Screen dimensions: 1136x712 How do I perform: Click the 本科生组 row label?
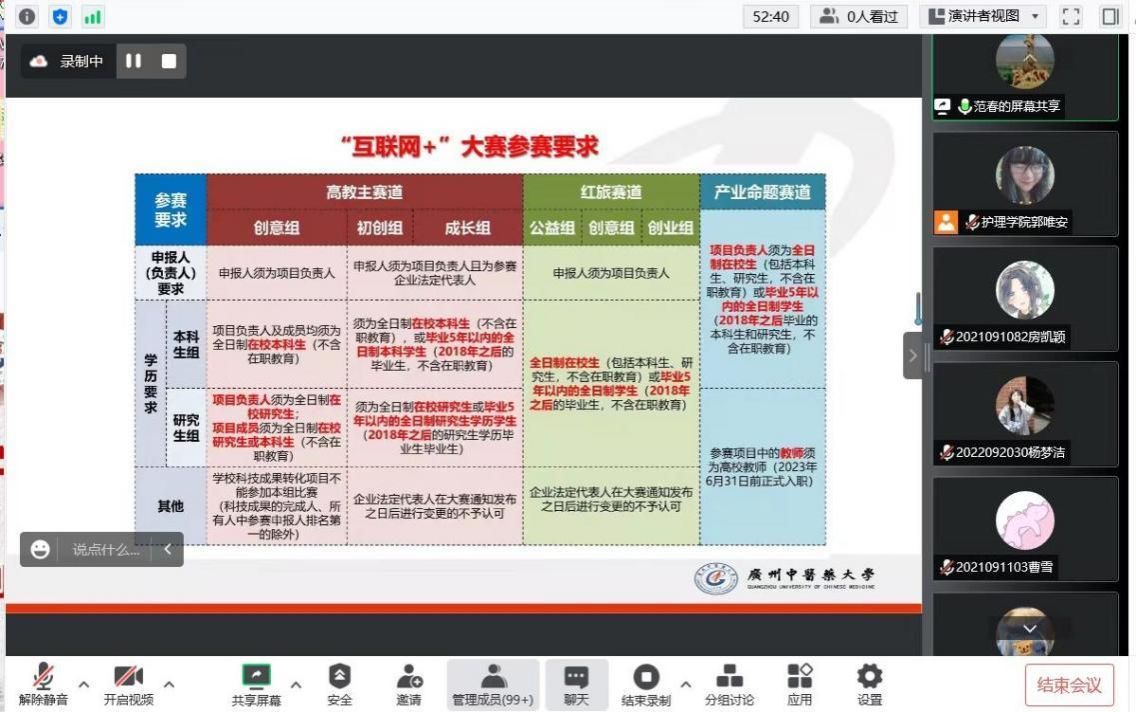coord(186,345)
